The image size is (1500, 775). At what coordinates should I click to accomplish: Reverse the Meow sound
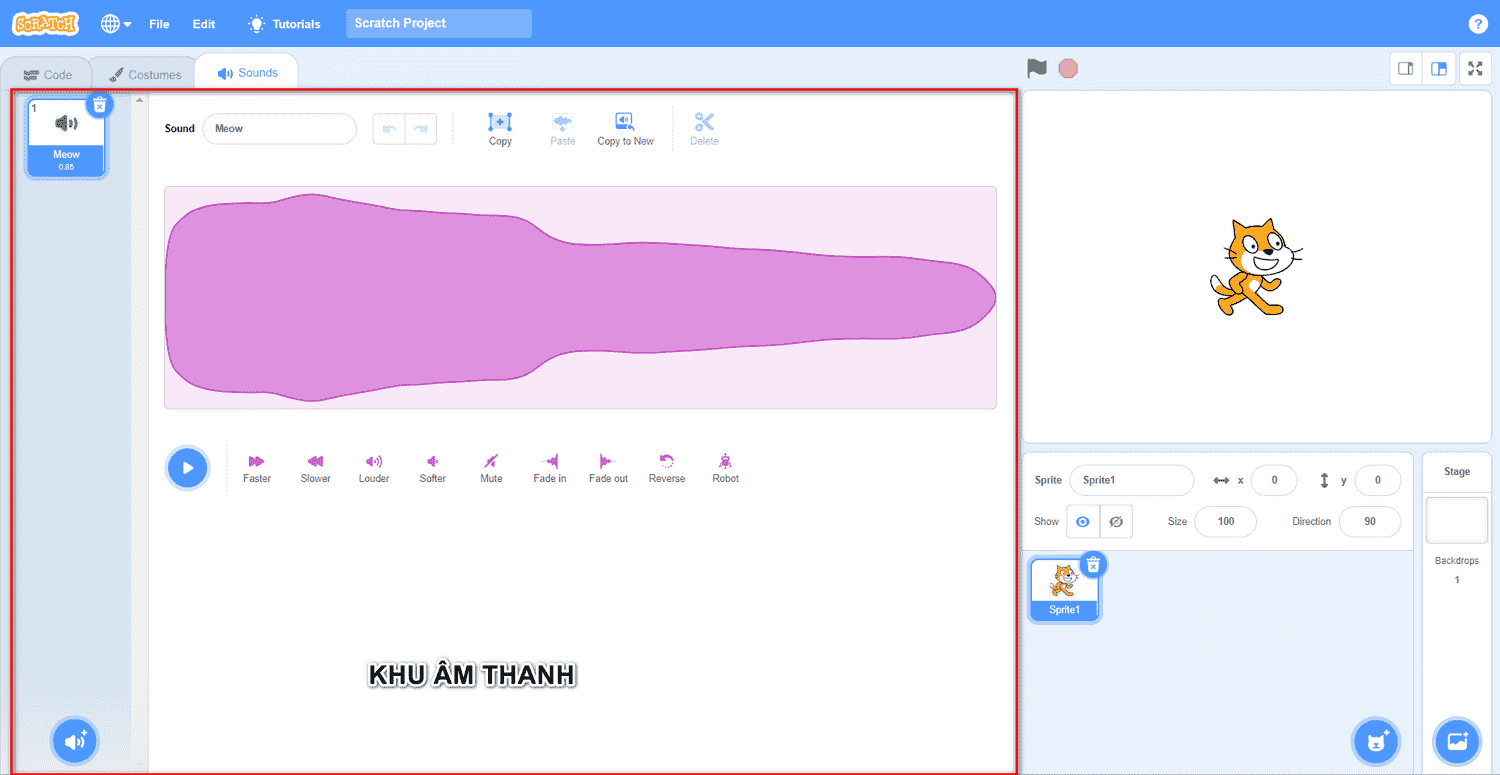click(666, 467)
